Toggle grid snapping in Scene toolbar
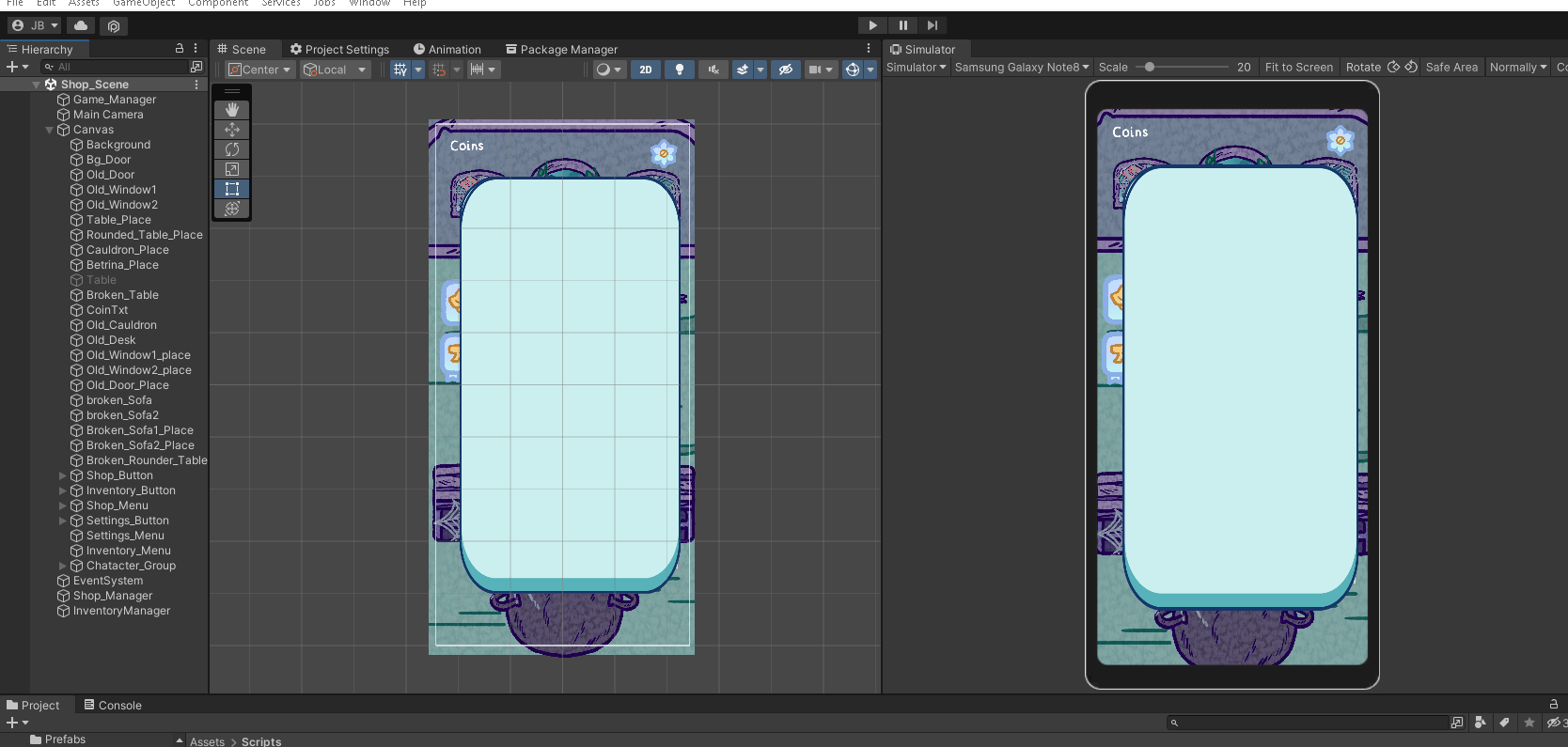 (439, 70)
